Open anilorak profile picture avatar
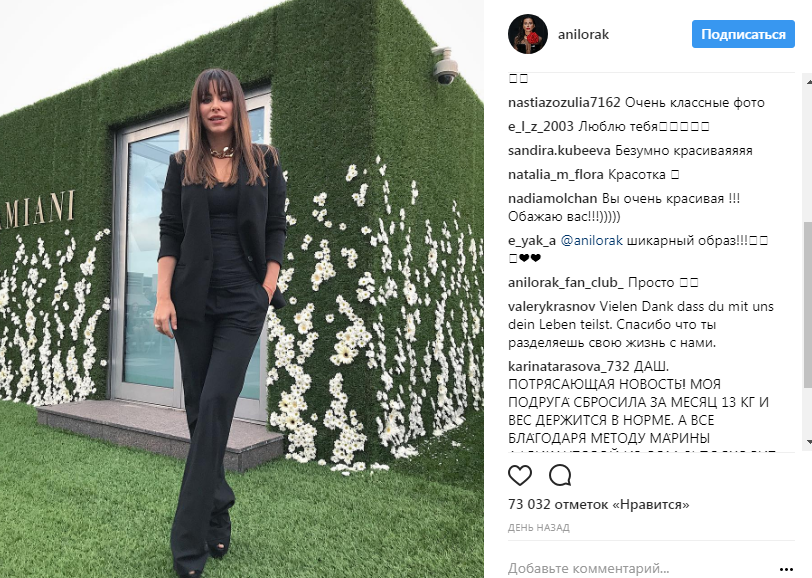The height and width of the screenshot is (578, 812). [528, 34]
